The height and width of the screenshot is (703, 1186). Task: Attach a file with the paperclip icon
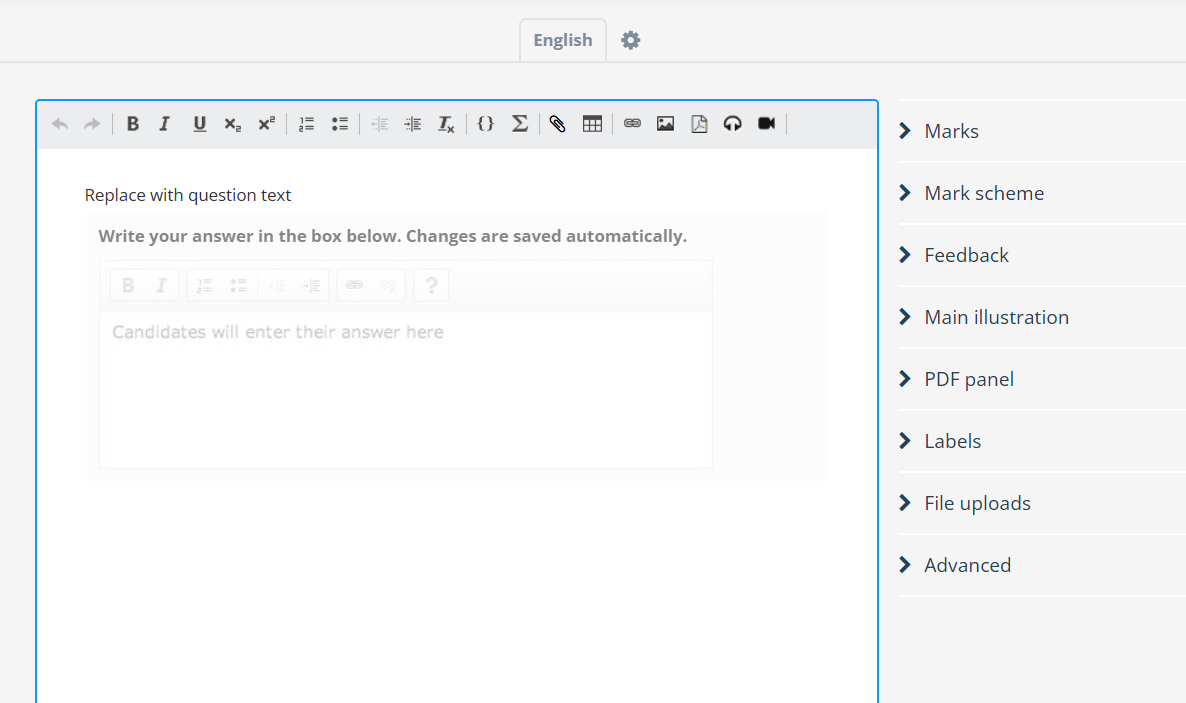[x=557, y=124]
